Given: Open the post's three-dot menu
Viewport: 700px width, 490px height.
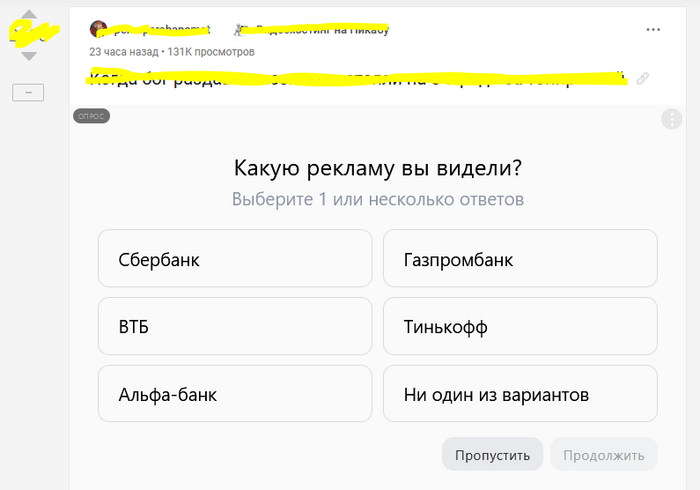Looking at the screenshot, I should point(653,29).
